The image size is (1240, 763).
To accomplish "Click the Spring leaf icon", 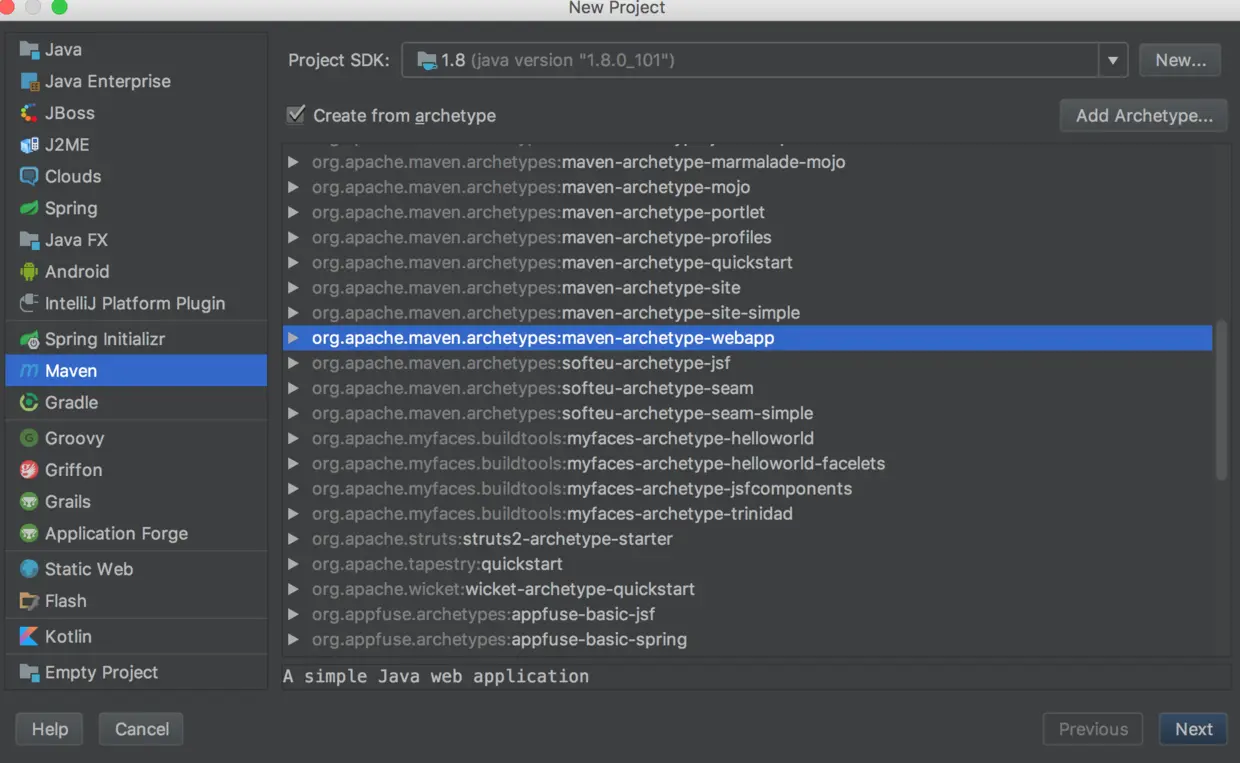I will [29, 208].
